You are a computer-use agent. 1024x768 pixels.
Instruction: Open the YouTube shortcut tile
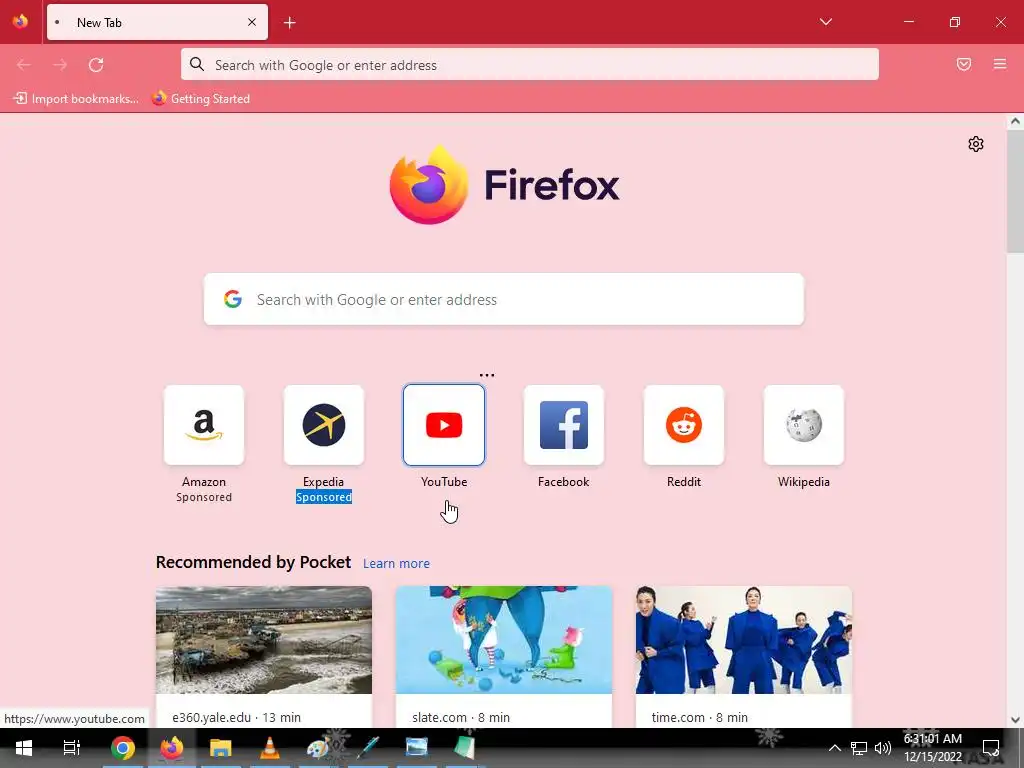[444, 425]
